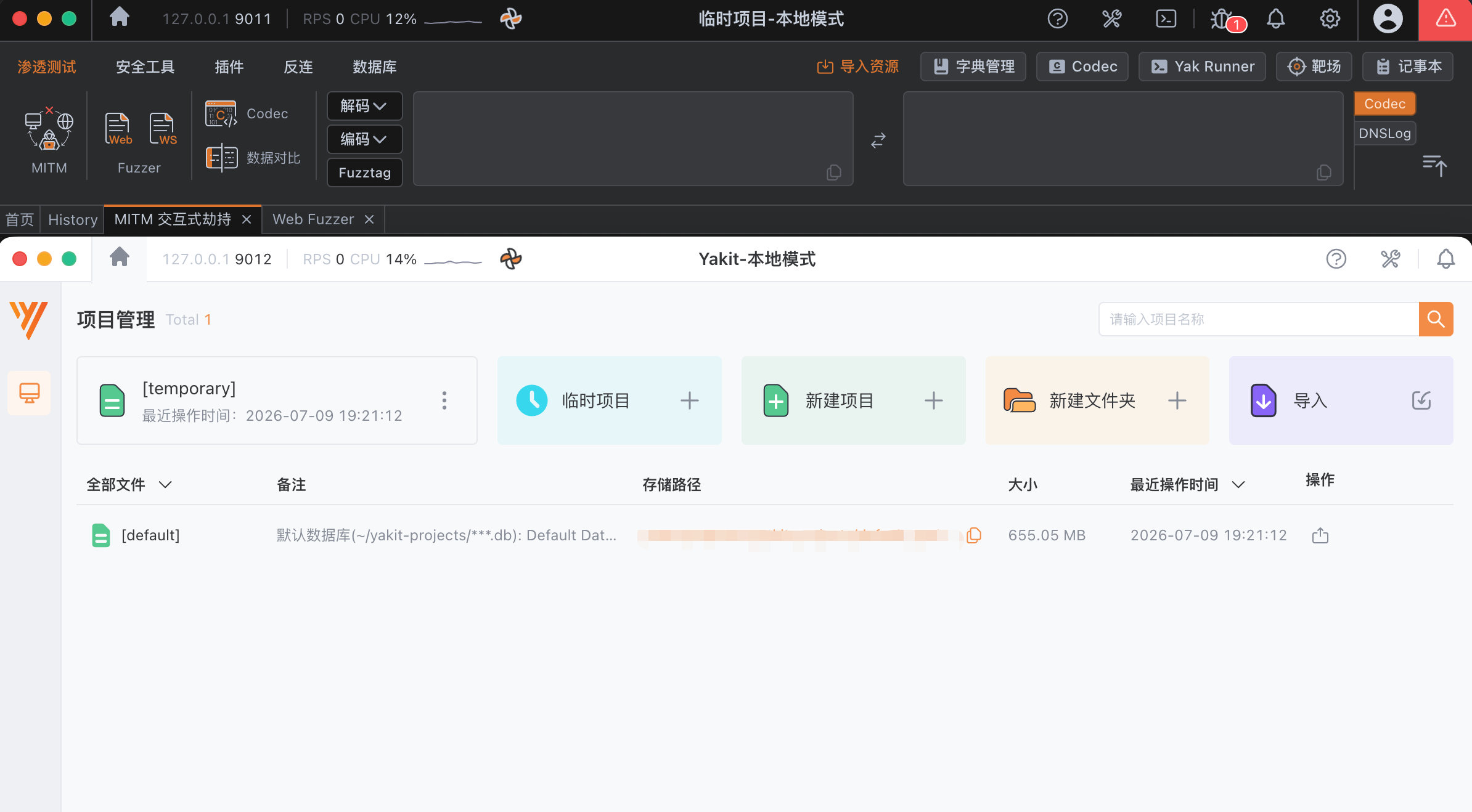Open the wrench tools icon in dark window
Screen dimensions: 1472x812
click(1112, 18)
